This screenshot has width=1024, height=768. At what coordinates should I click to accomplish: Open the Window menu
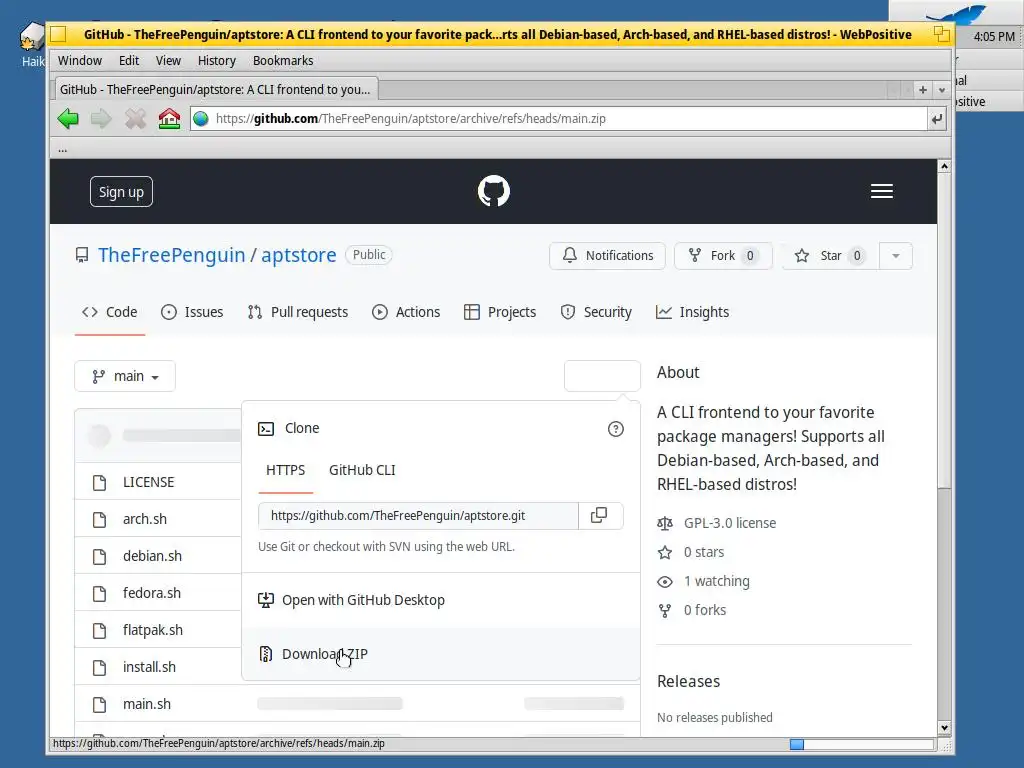coord(80,61)
